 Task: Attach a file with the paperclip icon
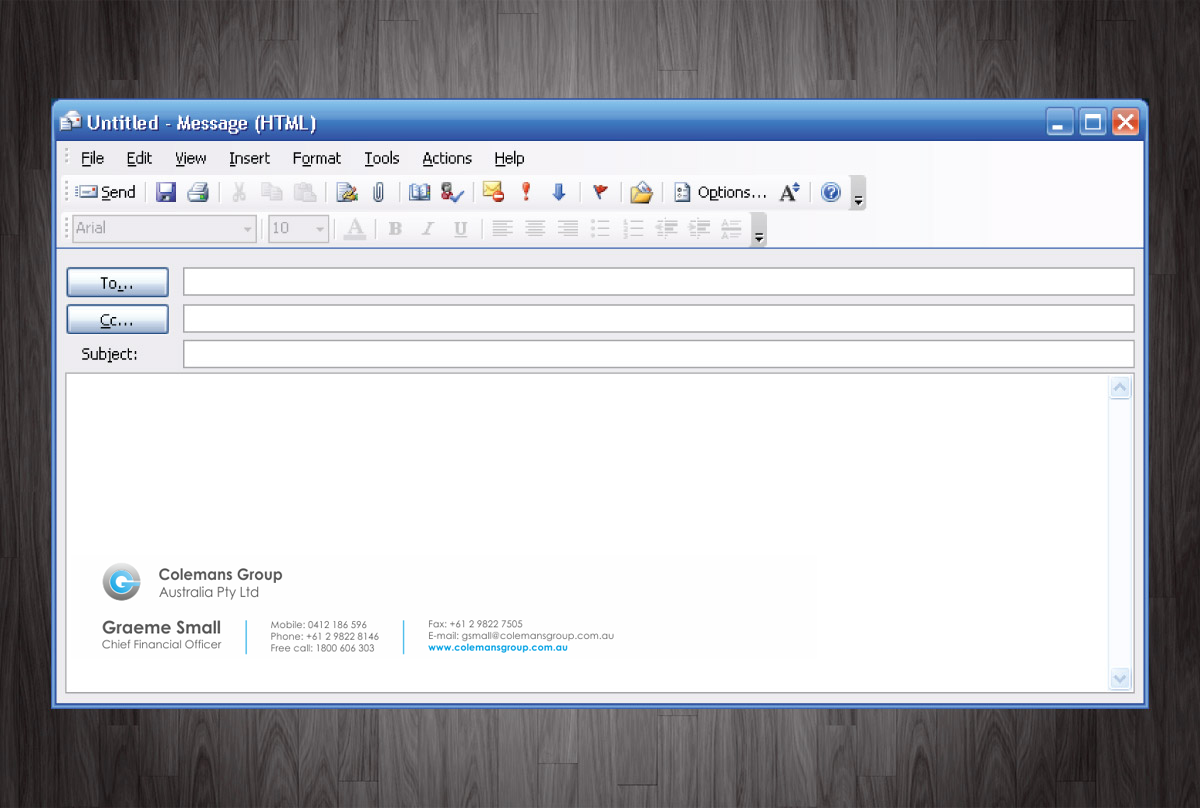click(379, 192)
